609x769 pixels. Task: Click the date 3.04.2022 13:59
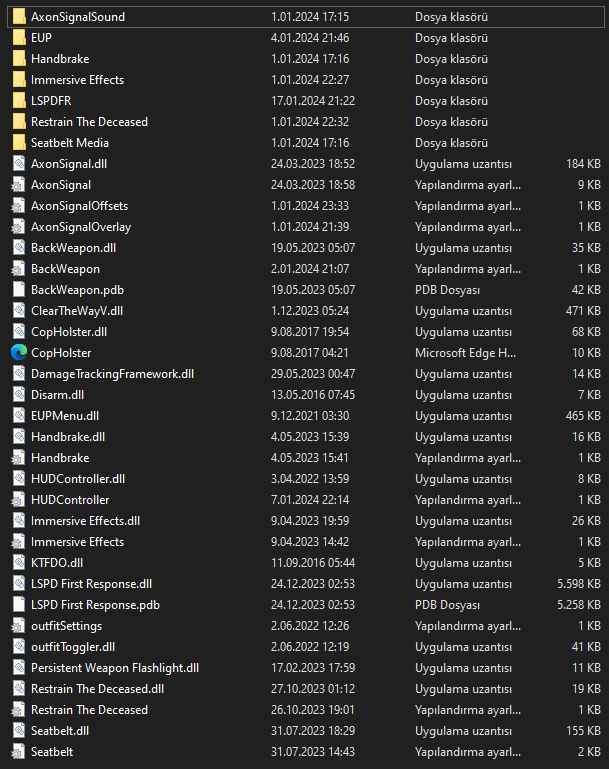[x=310, y=479]
